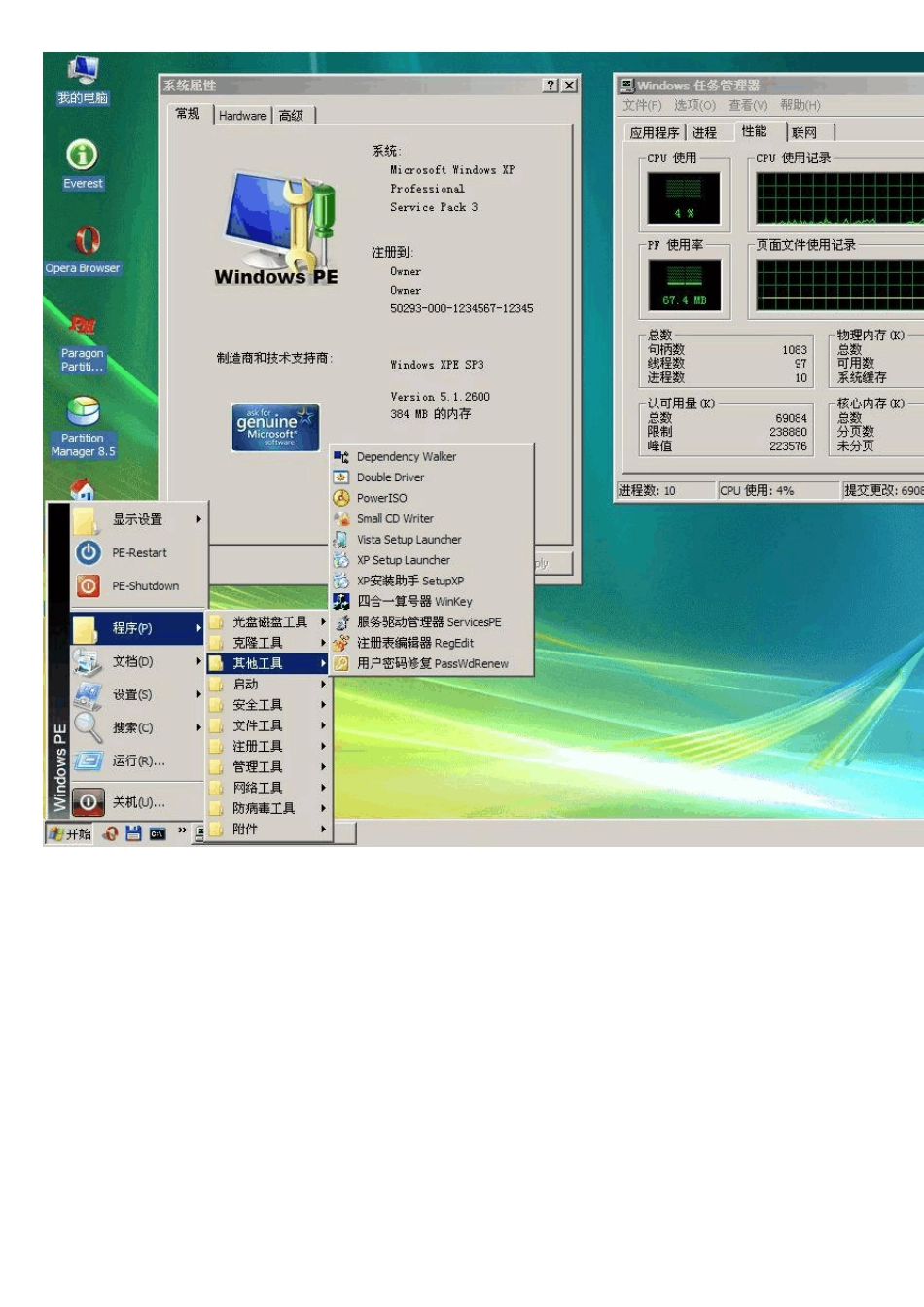The width and height of the screenshot is (924, 1307).
Task: Run XP Setup Launcher
Action: 432,560
